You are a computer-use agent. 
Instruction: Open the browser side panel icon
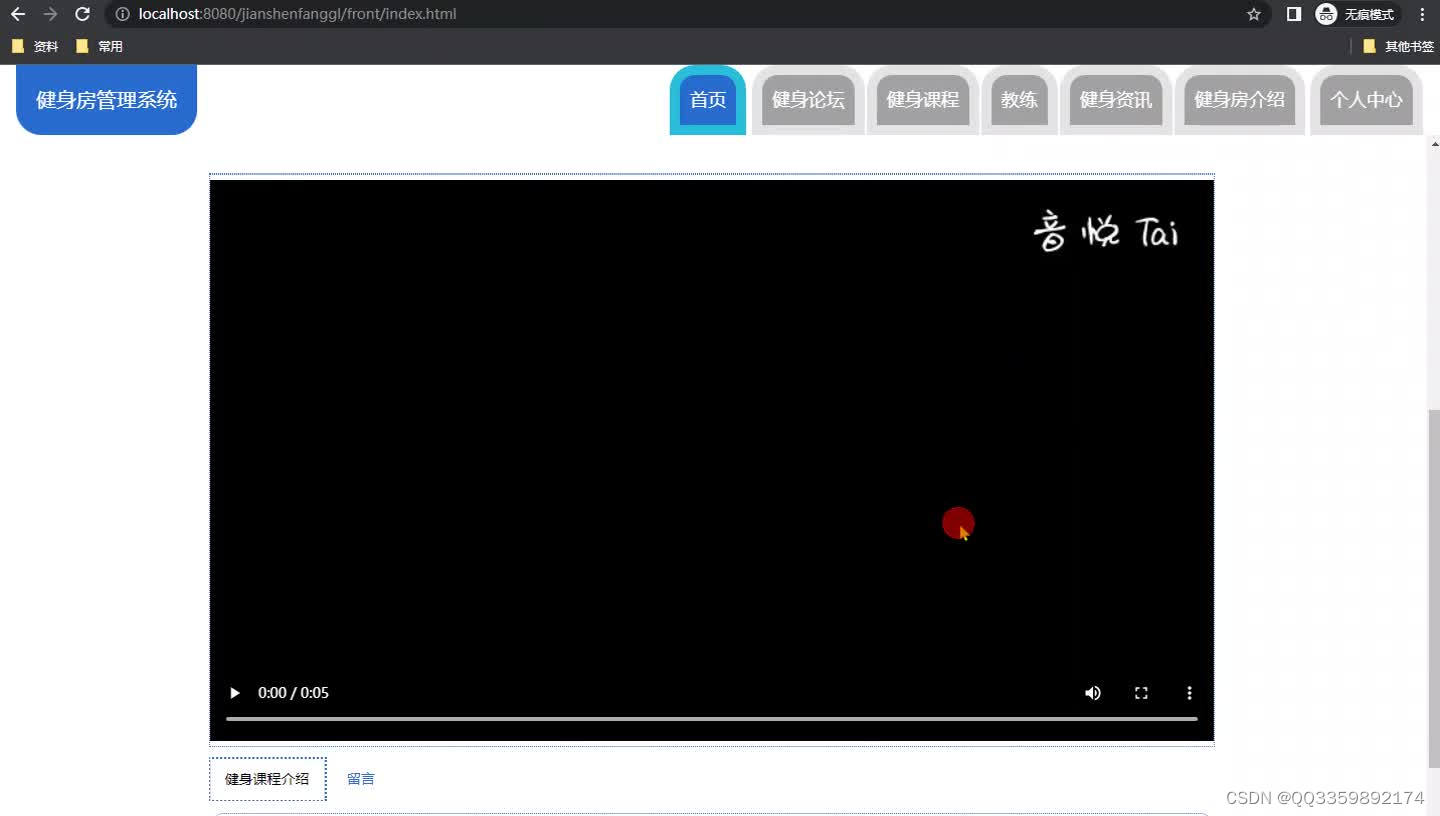click(1294, 14)
